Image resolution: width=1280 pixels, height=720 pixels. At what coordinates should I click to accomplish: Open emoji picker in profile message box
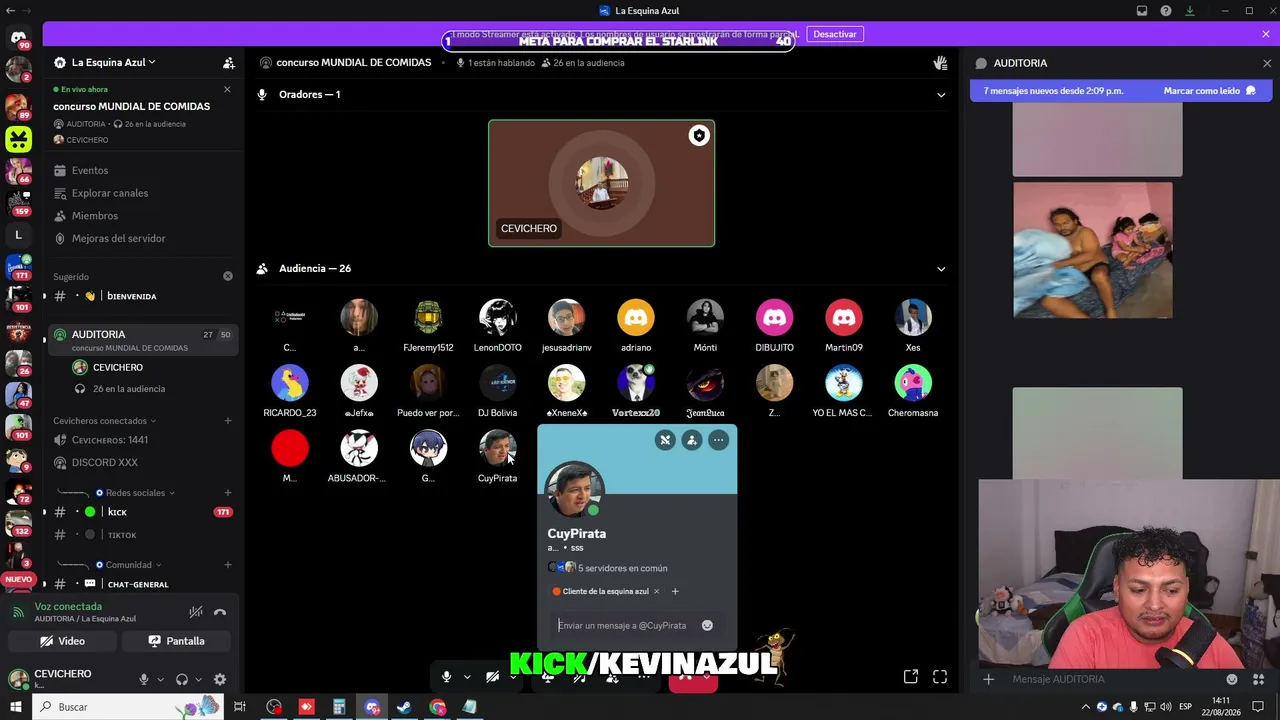[x=707, y=625]
